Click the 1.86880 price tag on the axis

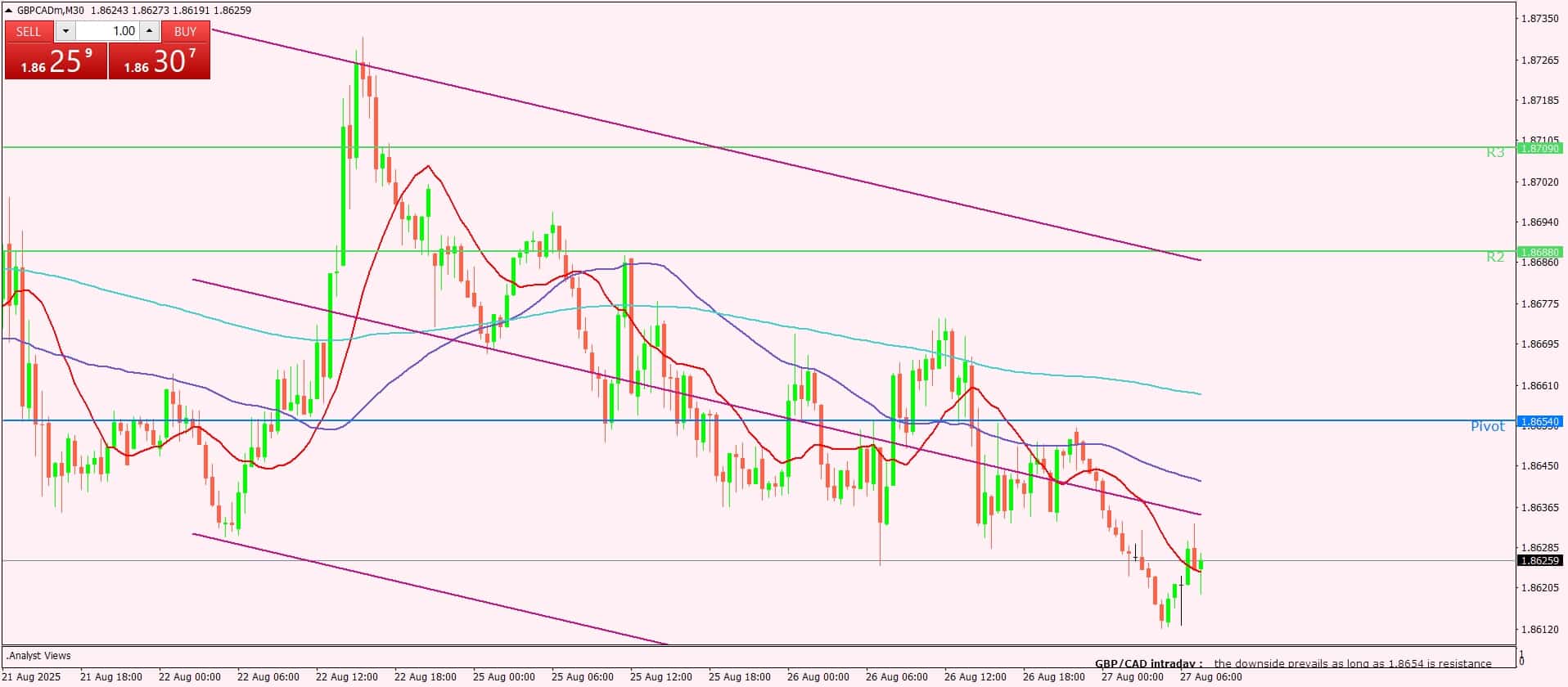pyautogui.click(x=1540, y=252)
